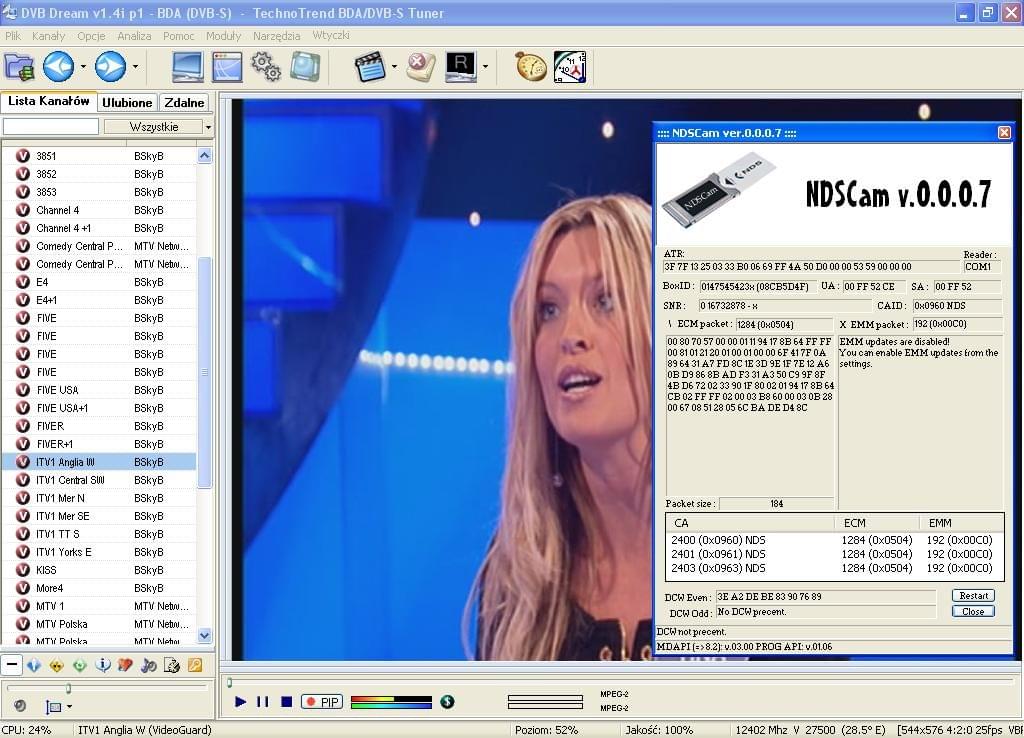
Task: Open the Narzędzia menu
Action: [x=276, y=36]
